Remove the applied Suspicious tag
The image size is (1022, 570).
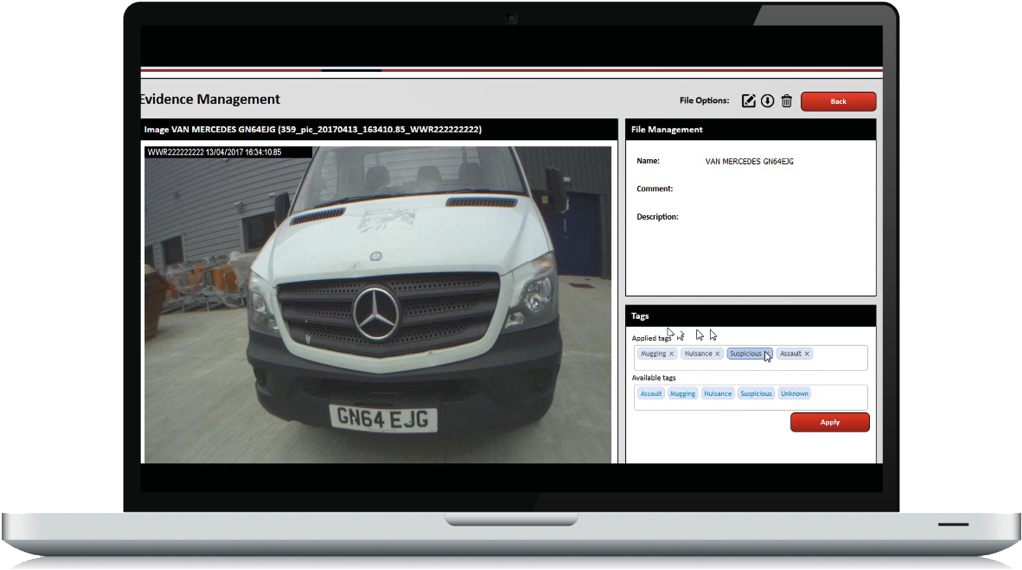pyautogui.click(x=767, y=354)
